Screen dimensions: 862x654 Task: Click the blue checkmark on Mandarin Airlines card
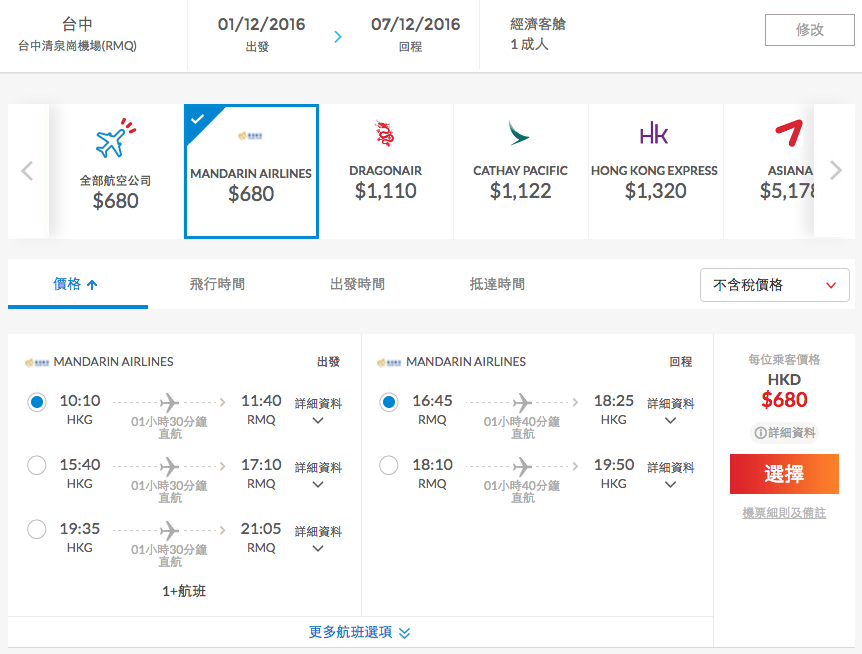198,119
